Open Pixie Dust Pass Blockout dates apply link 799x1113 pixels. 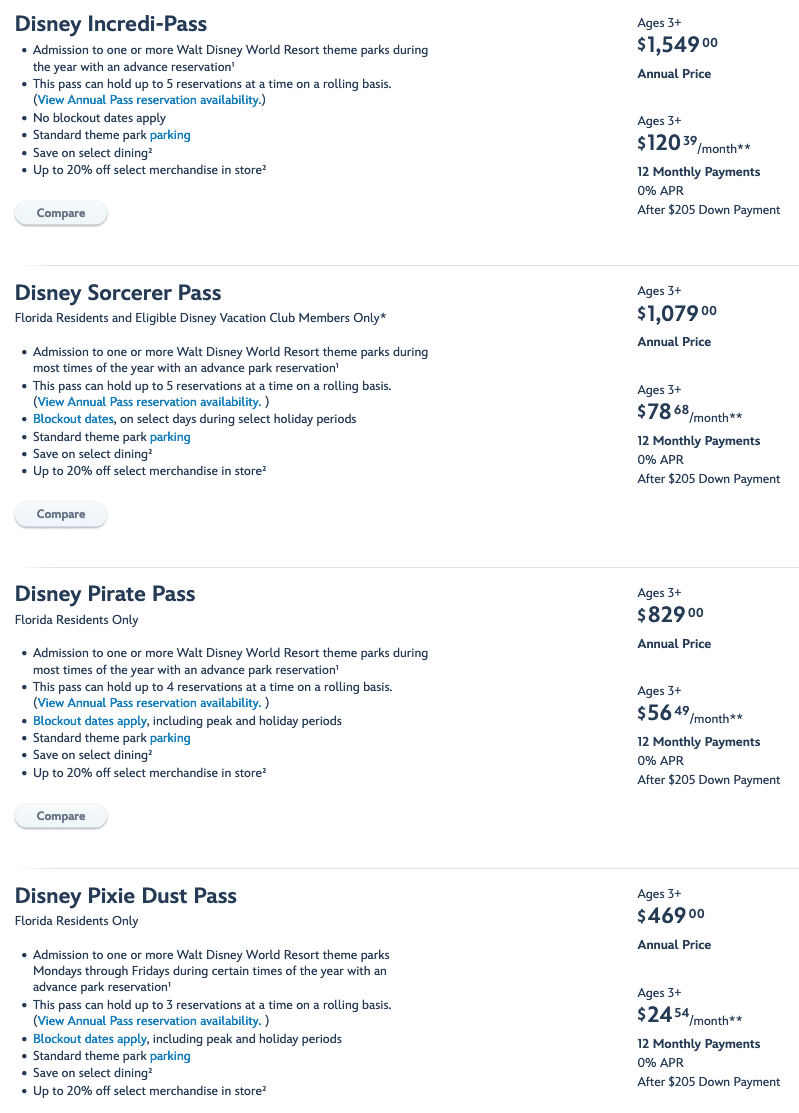click(90, 1039)
